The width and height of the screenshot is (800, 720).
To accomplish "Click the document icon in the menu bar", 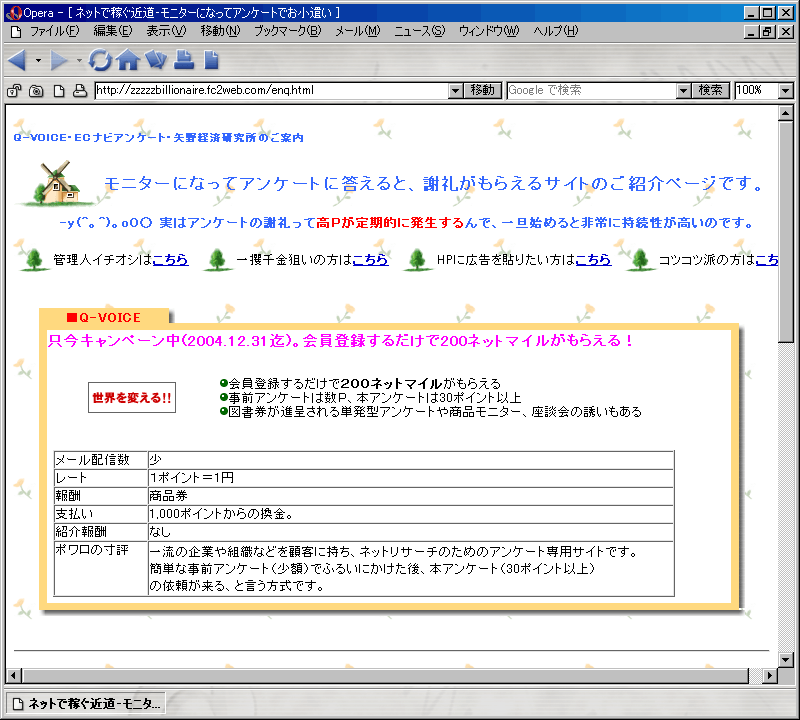I will point(16,32).
